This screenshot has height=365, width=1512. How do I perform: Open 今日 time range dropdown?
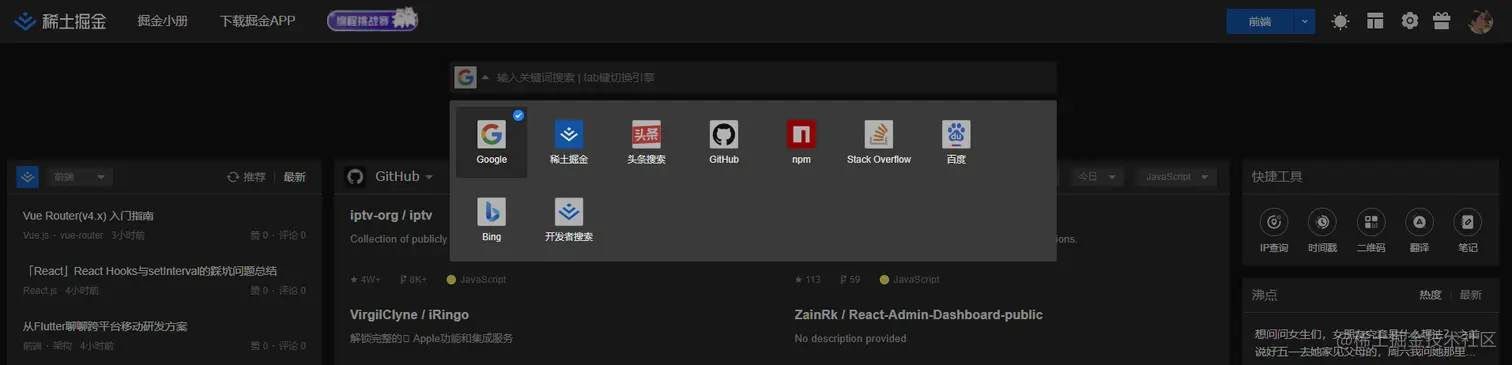[x=1098, y=177]
